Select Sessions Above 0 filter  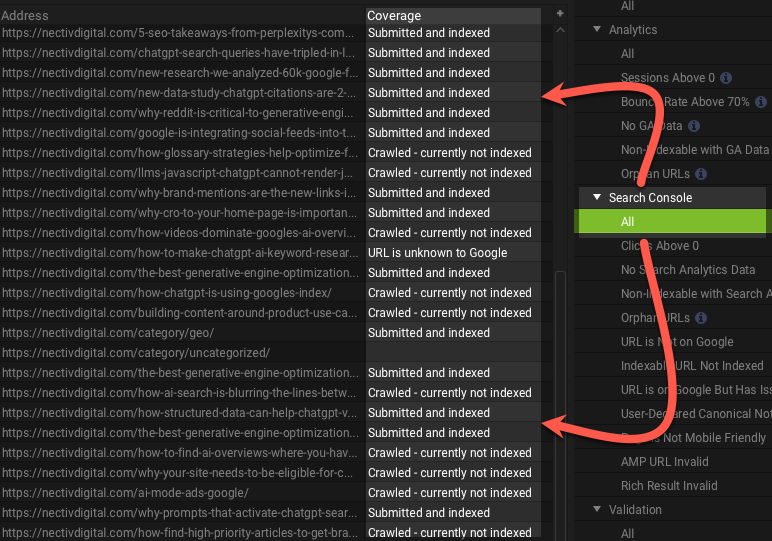(668, 78)
